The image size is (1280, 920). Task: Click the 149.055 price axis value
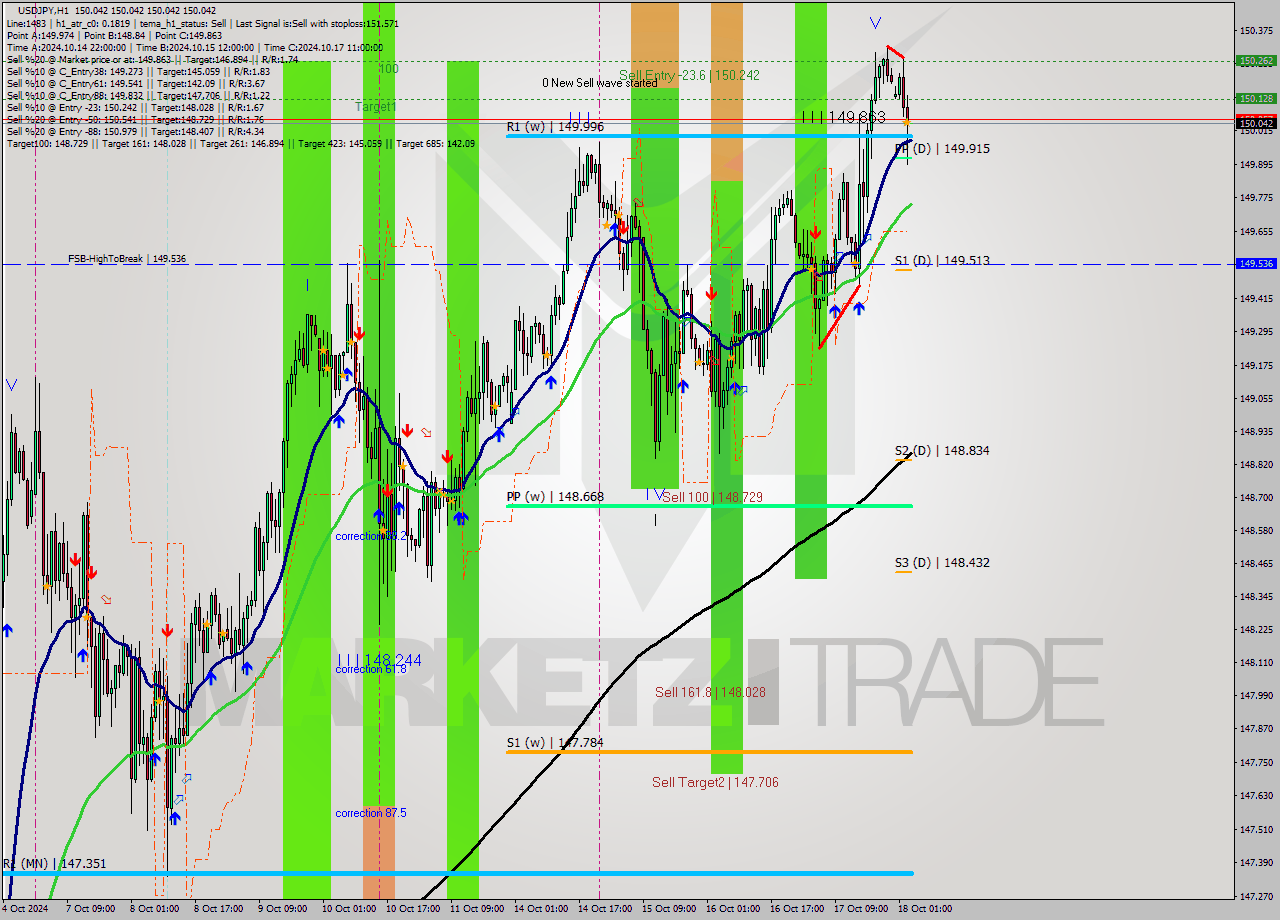[x=1256, y=398]
